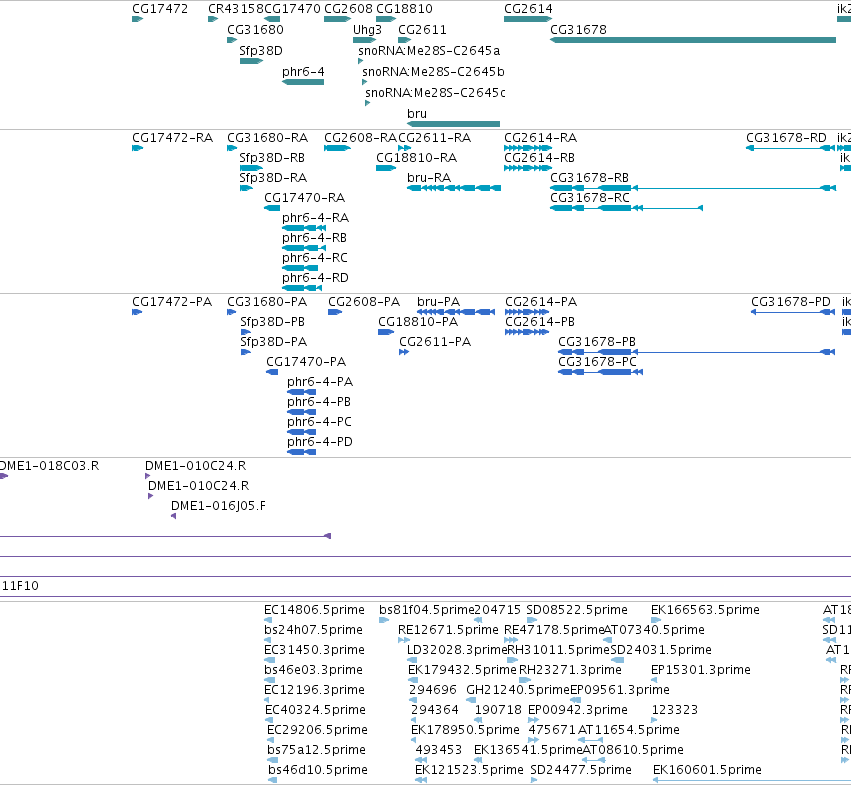Viewport: 851px width, 785px height.
Task: Click the CR43158 gene label
Action: 236,9
